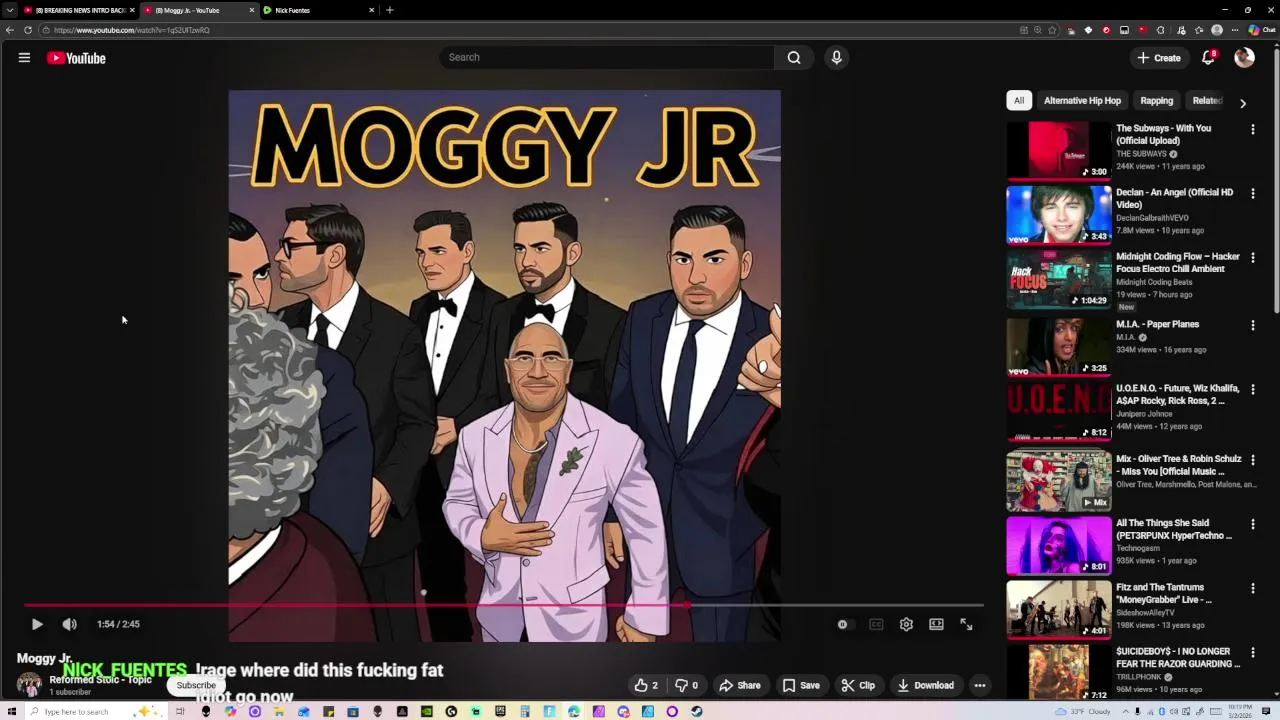
Task: Open options for Fitz and The Tantrums video
Action: click(1253, 588)
